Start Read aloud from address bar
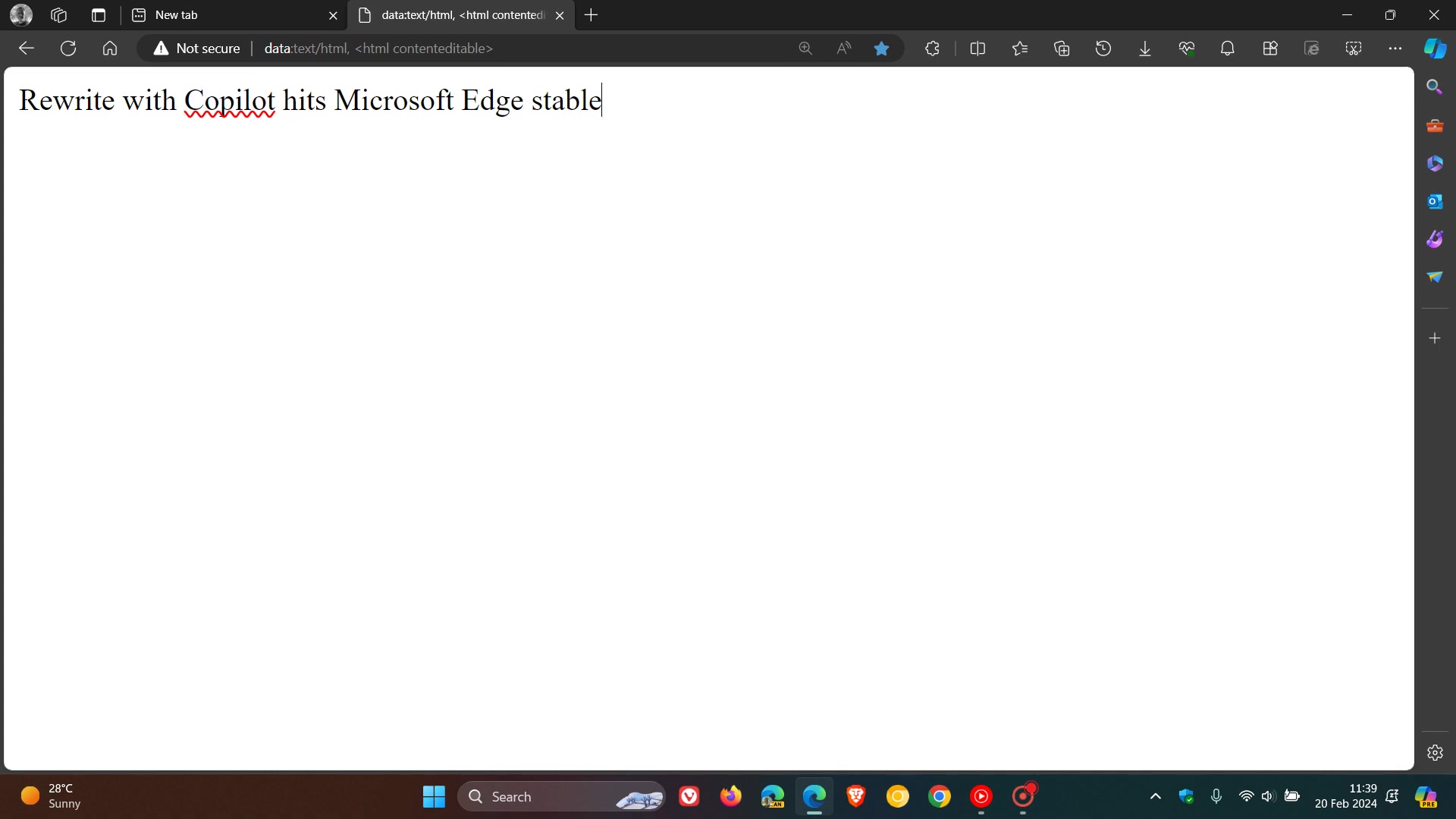The image size is (1456, 819). coord(843,49)
